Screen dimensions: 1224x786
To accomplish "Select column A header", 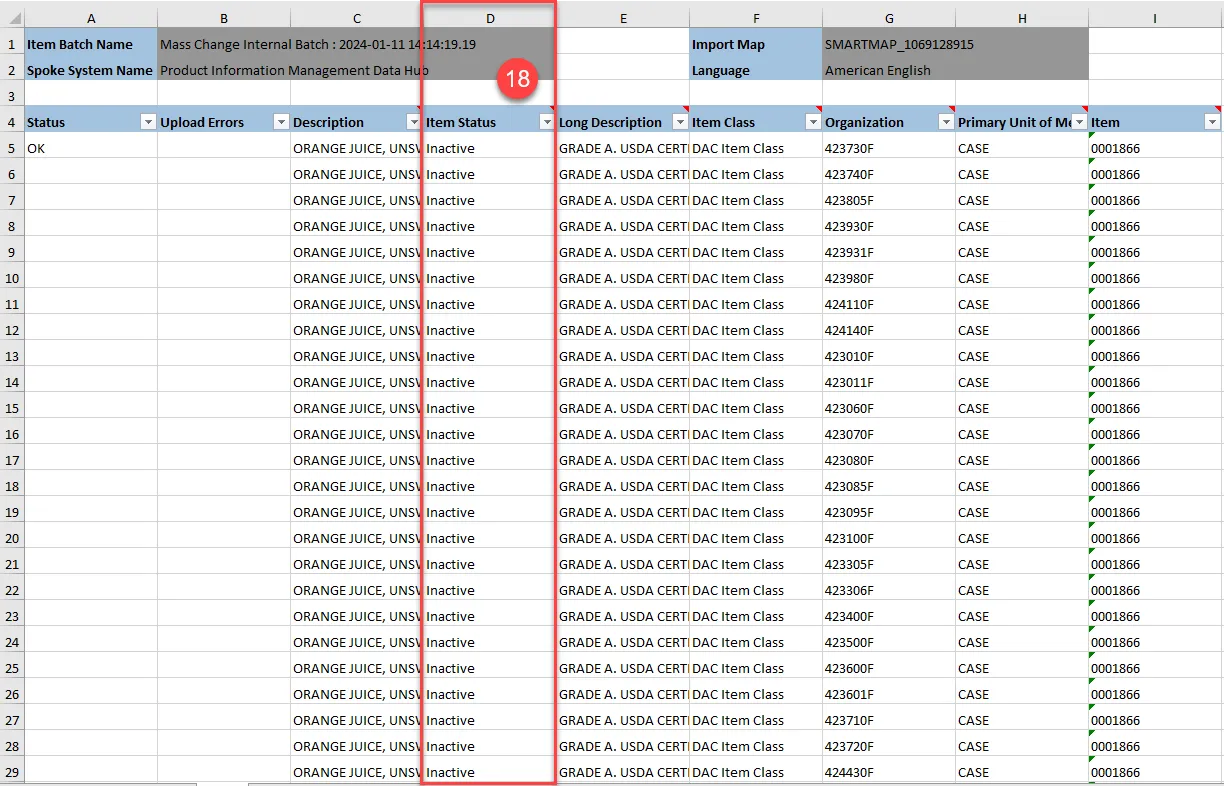I will [x=91, y=18].
